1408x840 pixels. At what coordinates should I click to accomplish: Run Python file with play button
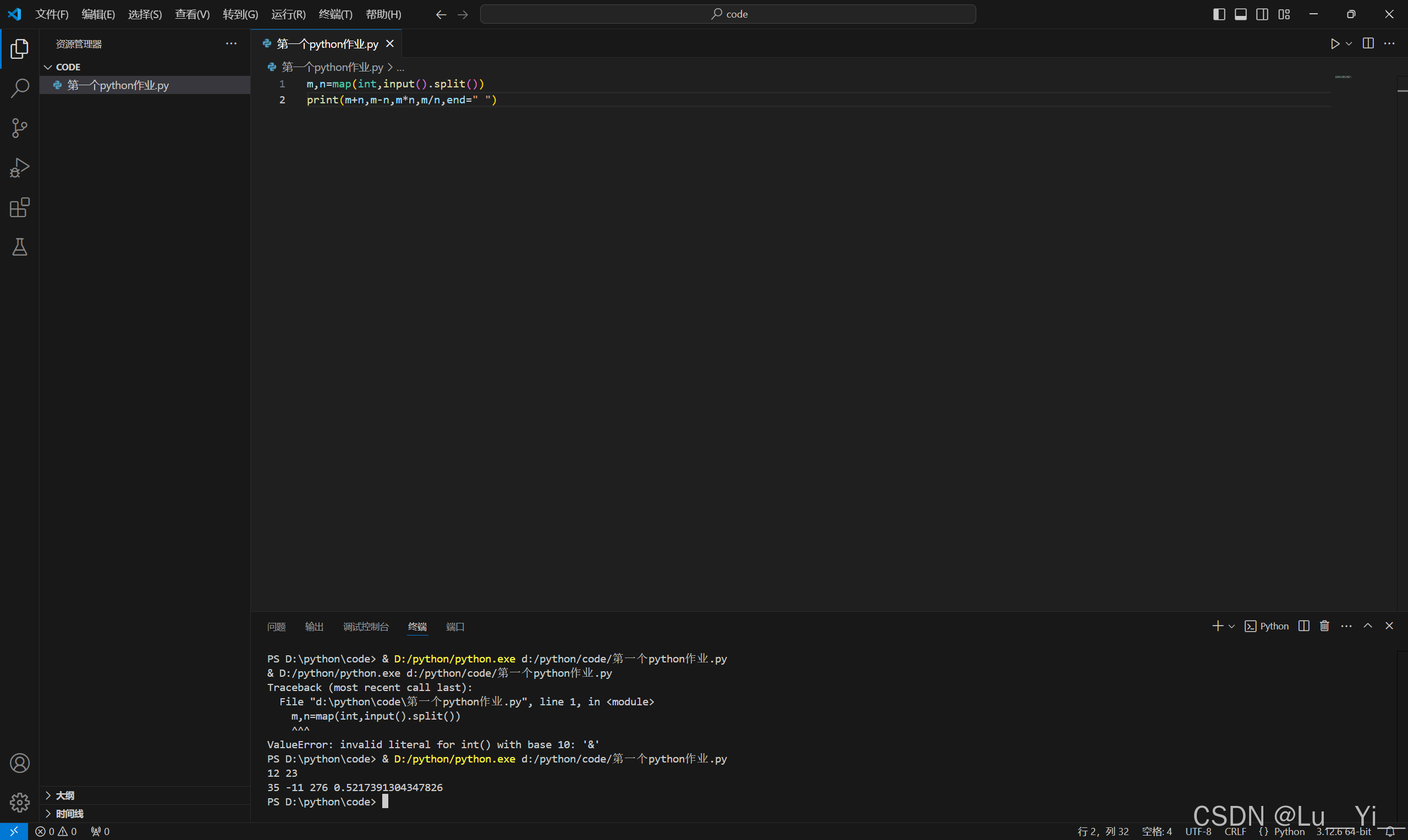(1334, 43)
